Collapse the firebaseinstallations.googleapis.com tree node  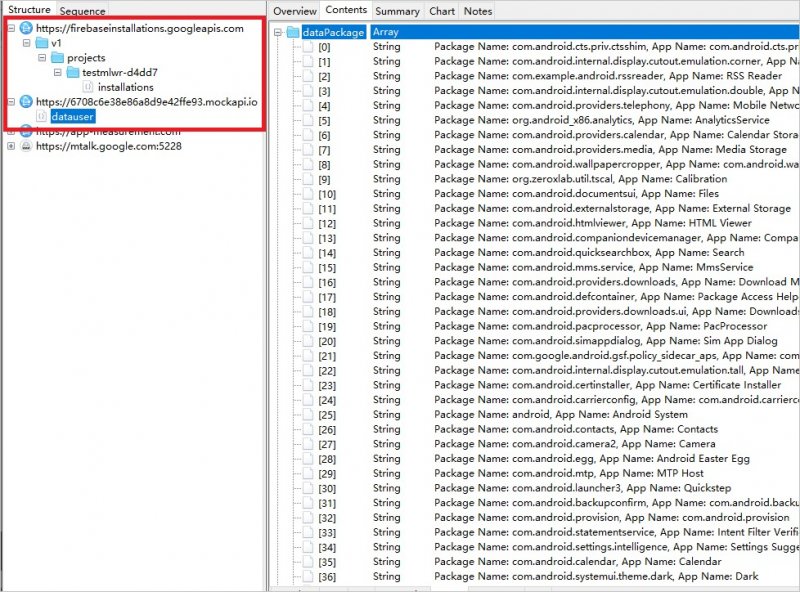(x=10, y=28)
